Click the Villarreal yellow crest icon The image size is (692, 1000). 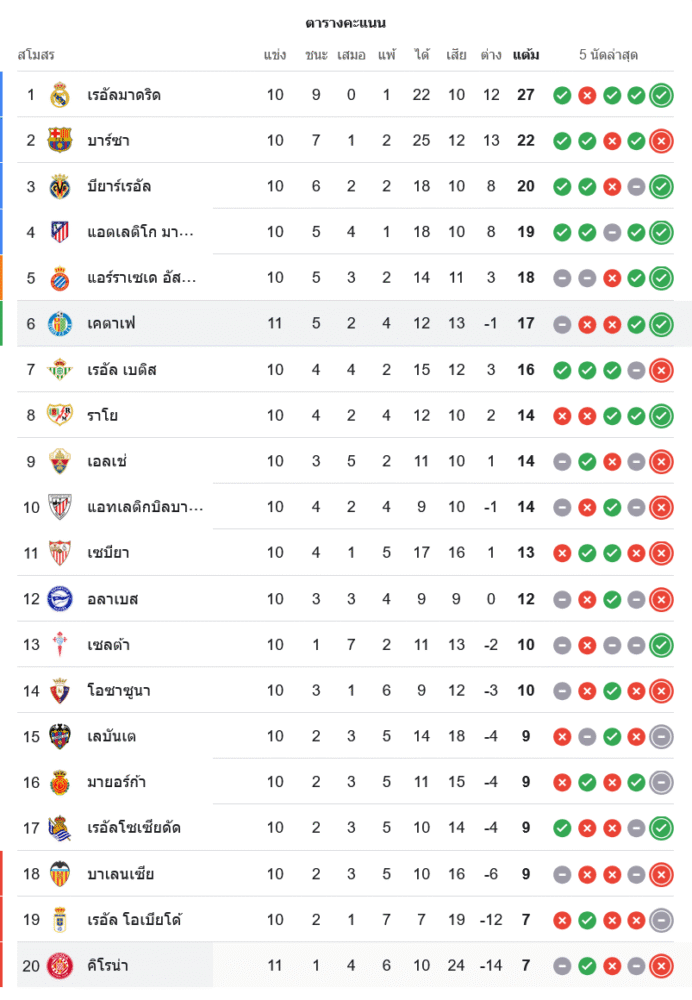[x=60, y=186]
